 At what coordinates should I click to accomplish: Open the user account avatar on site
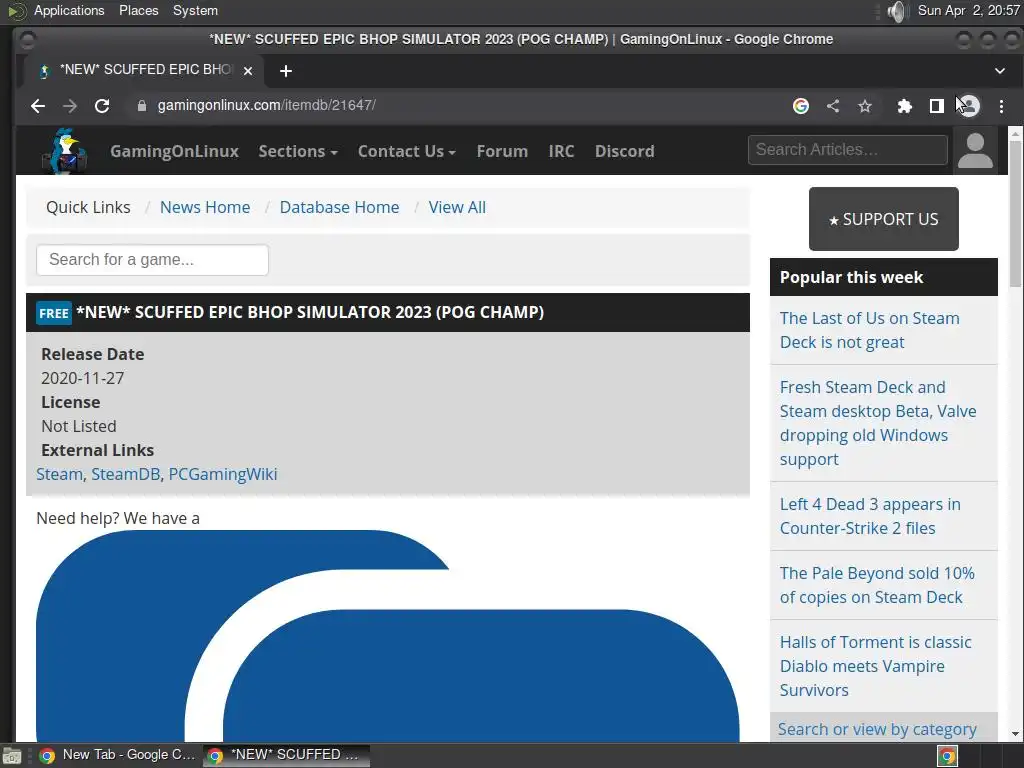tap(975, 151)
